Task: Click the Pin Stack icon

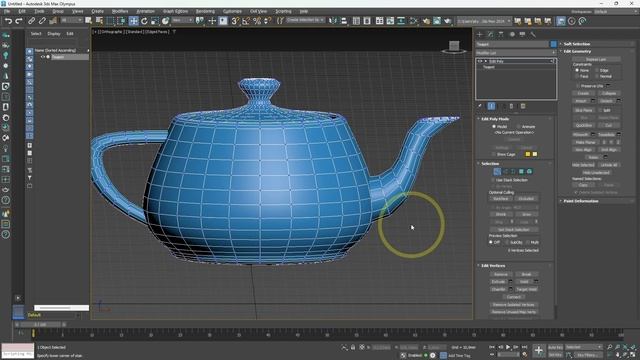Action: click(480, 106)
